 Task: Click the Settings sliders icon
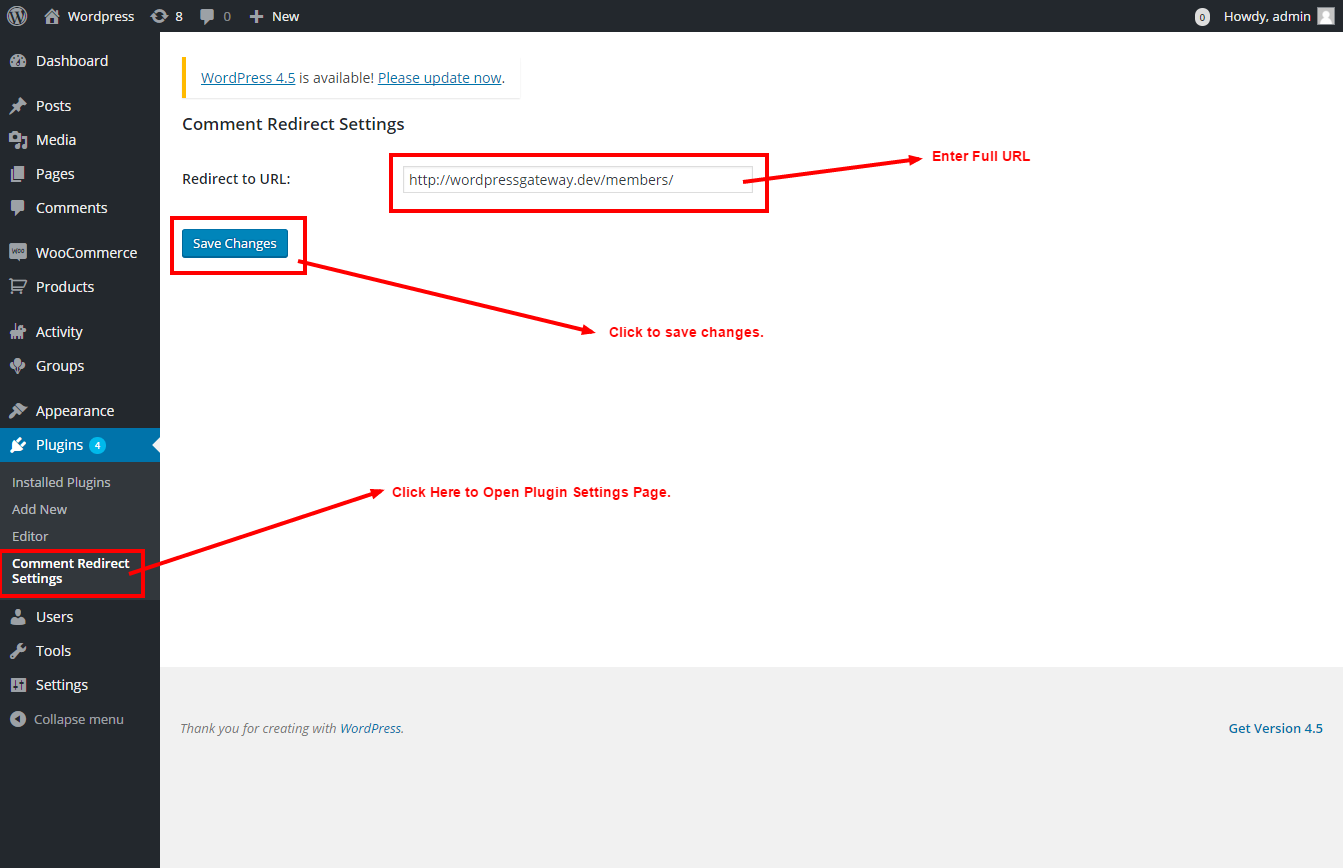[18, 685]
